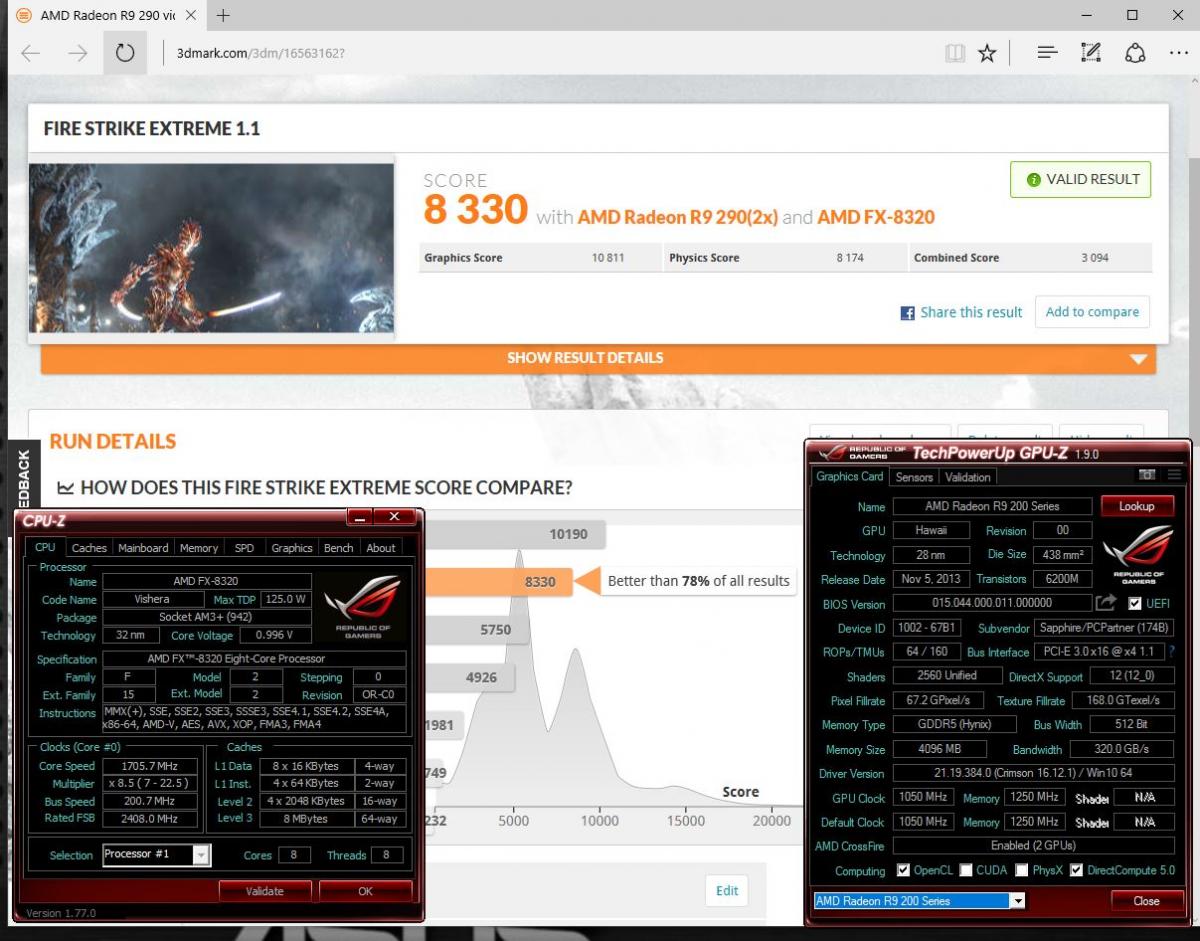1200x941 pixels.
Task: Toggle the UEFI checkbox in GPU-Z
Action: [x=1134, y=604]
